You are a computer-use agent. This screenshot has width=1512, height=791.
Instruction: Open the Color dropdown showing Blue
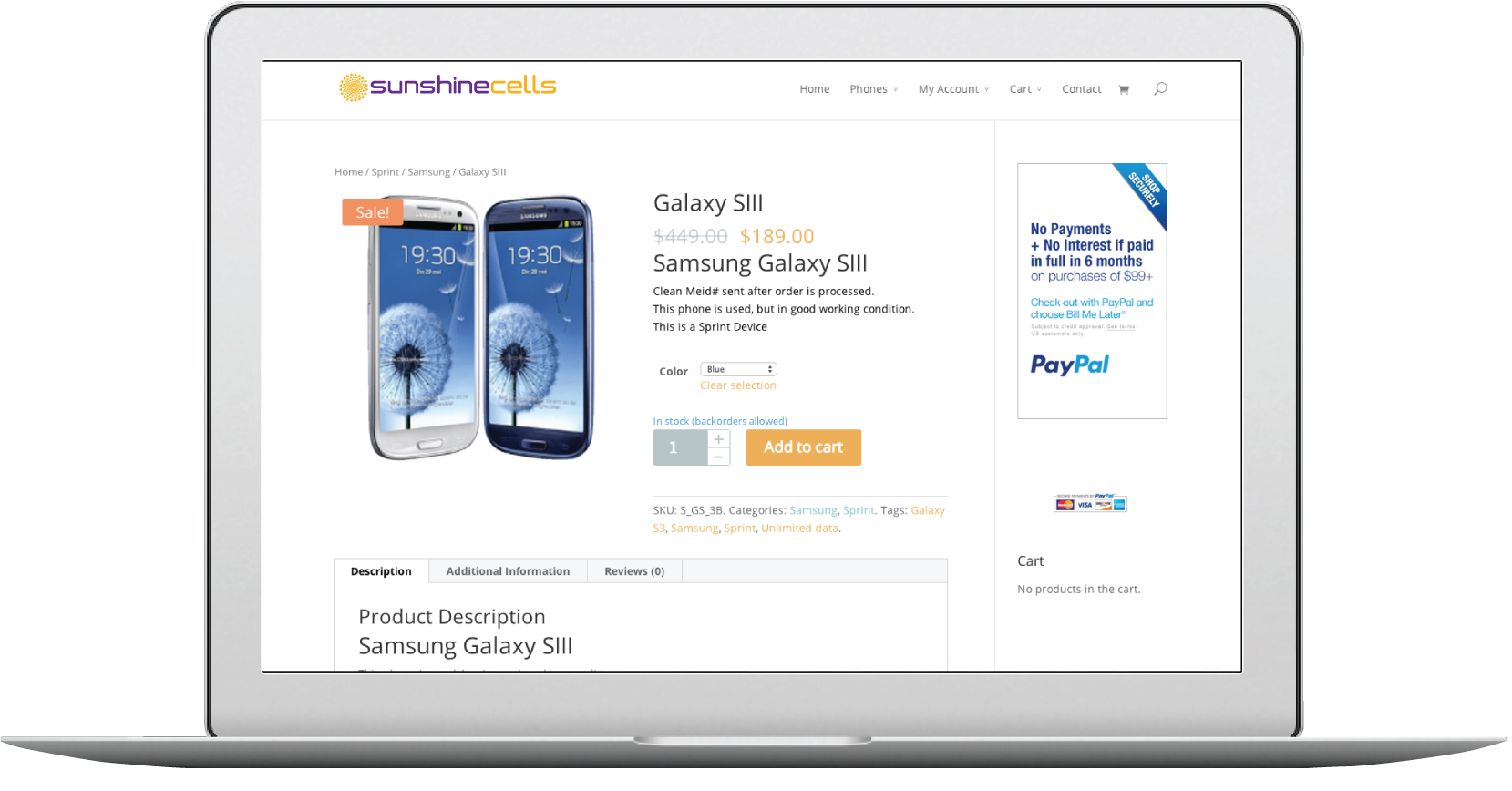point(738,369)
